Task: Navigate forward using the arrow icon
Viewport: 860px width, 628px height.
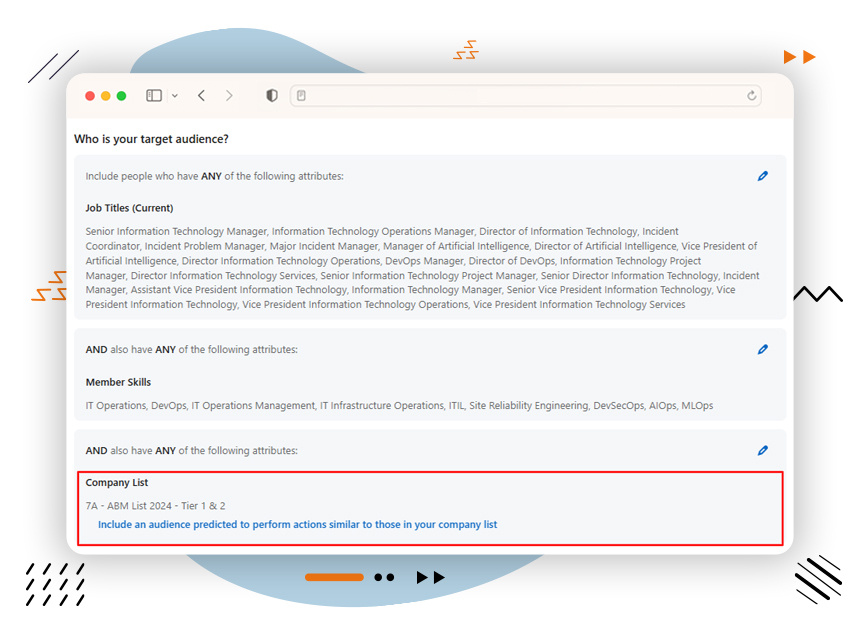Action: [228, 95]
